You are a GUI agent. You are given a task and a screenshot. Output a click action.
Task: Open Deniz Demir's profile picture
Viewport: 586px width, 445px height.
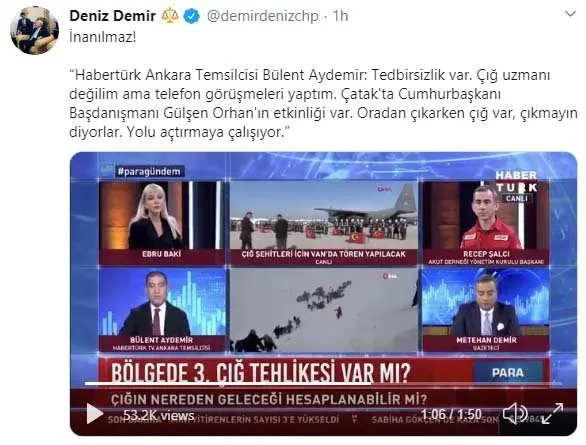pyautogui.click(x=34, y=30)
